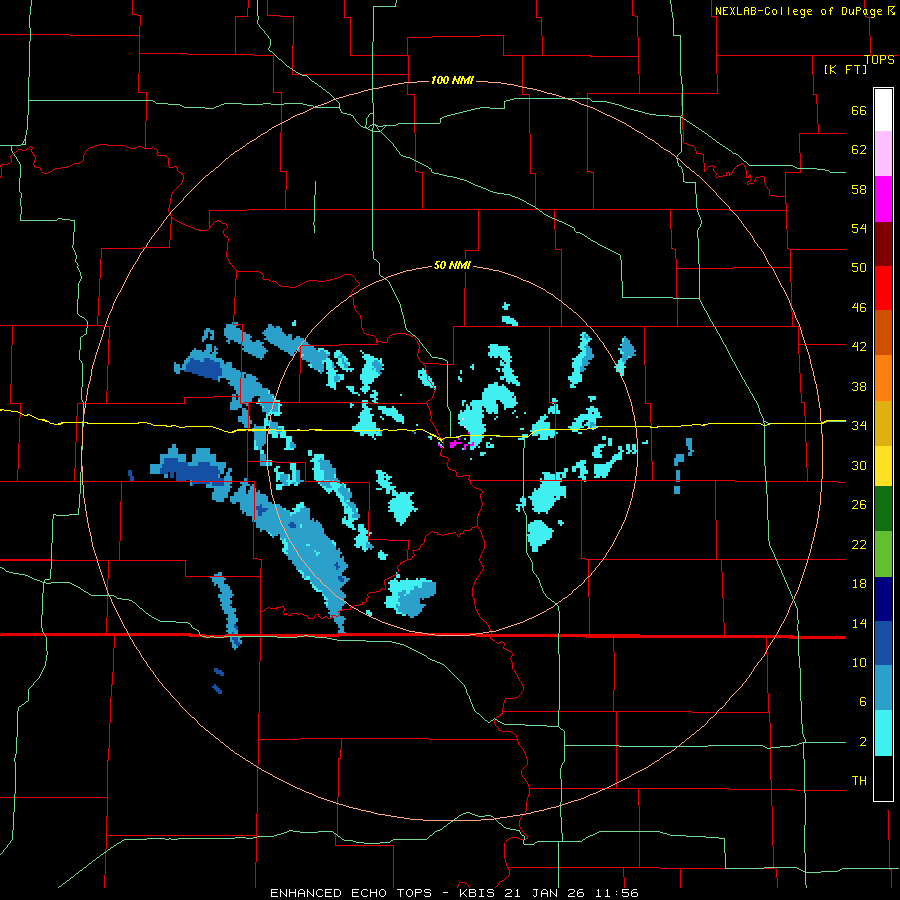Screen dimensions: 900x900
Task: Click the 22 value on the legend scale
Action: (x=859, y=544)
